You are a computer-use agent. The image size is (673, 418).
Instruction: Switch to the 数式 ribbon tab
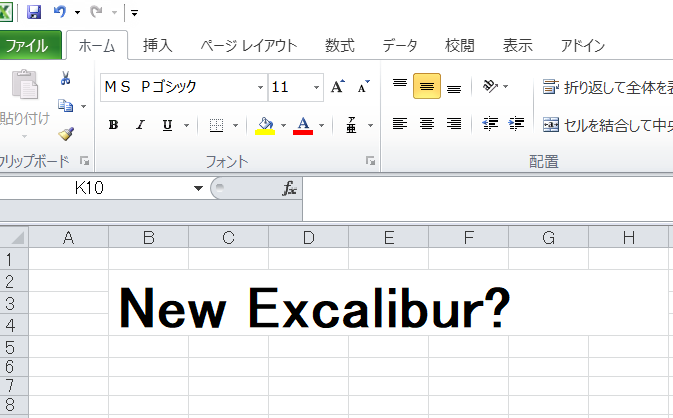point(339,45)
